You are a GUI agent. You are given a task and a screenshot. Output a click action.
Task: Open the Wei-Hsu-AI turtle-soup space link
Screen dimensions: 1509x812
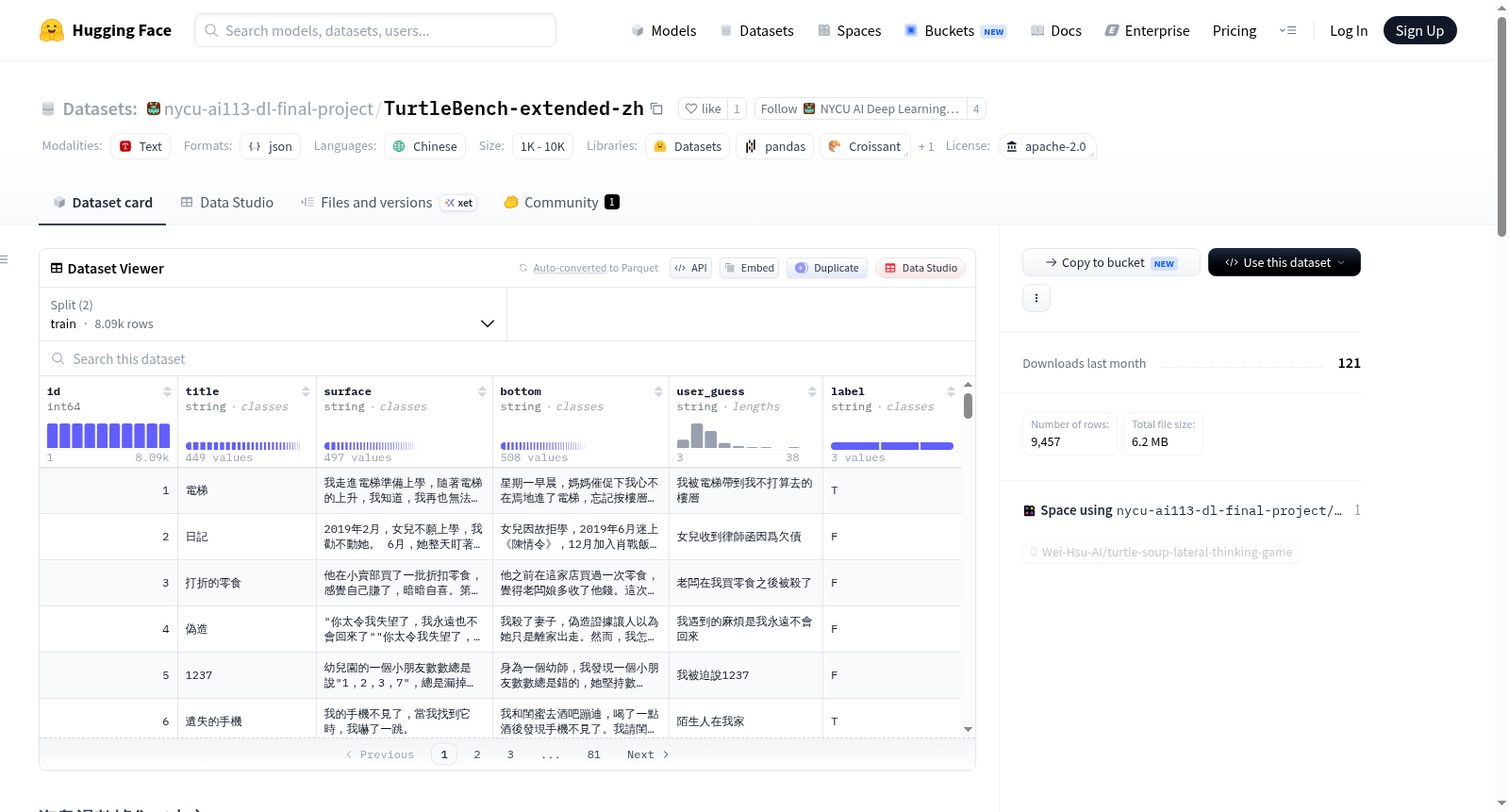coord(1162,552)
